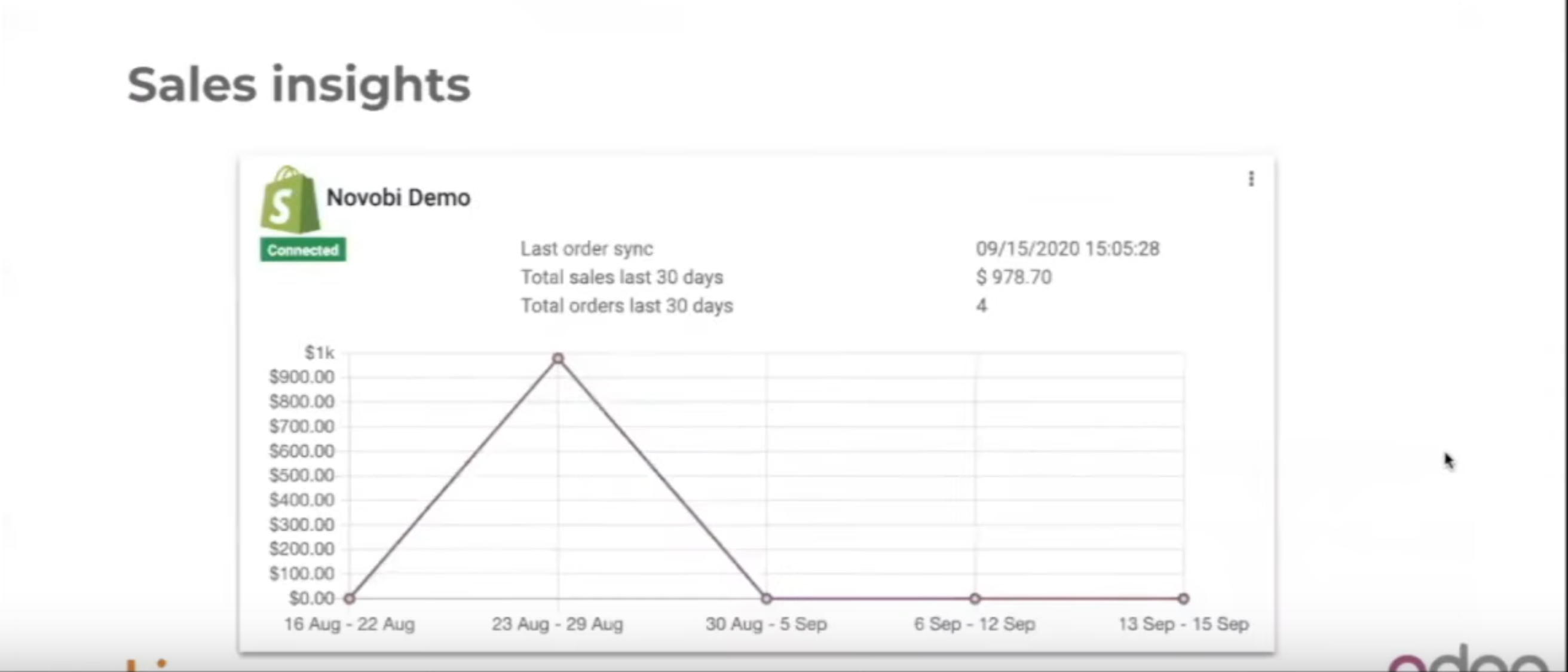
Task: Click the $1k y-axis label
Action: tap(319, 352)
